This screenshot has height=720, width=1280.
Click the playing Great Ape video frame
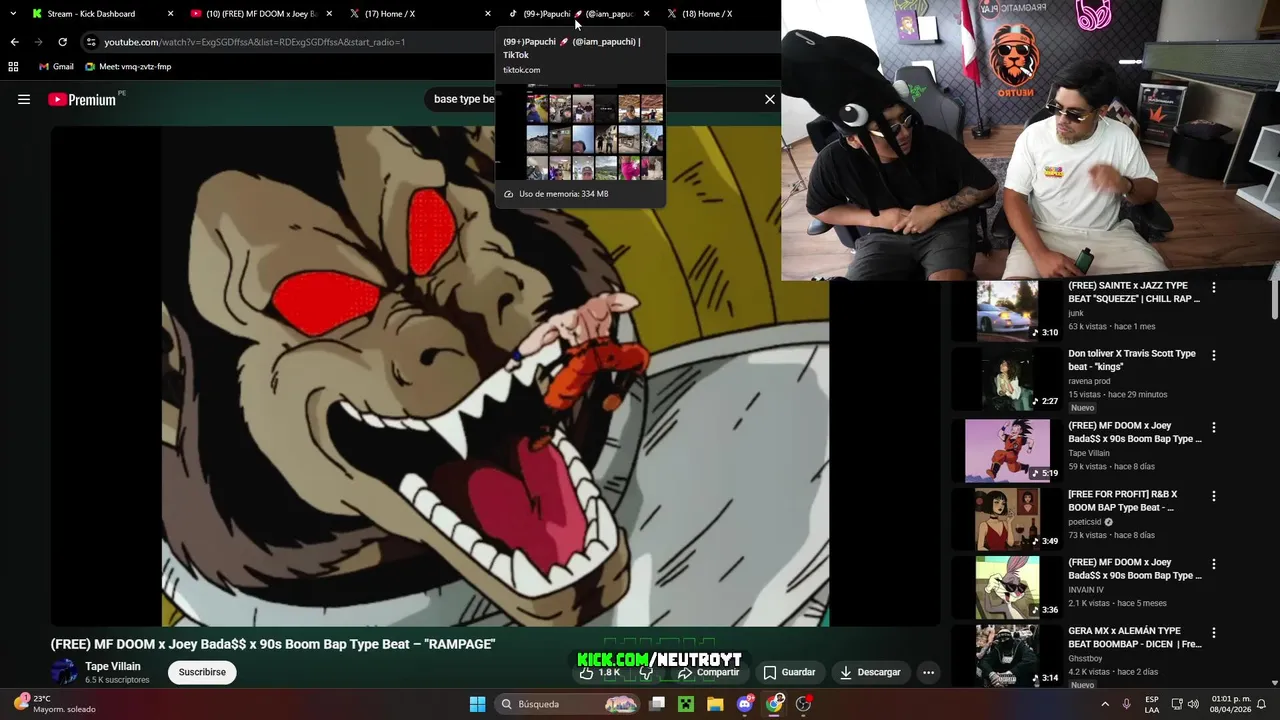(495, 376)
